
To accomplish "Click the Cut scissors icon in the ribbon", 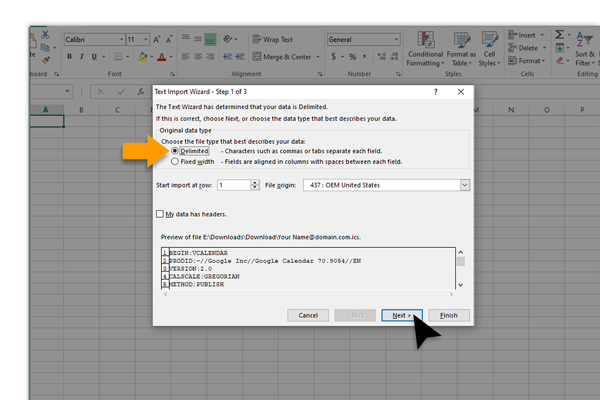I will pos(46,35).
